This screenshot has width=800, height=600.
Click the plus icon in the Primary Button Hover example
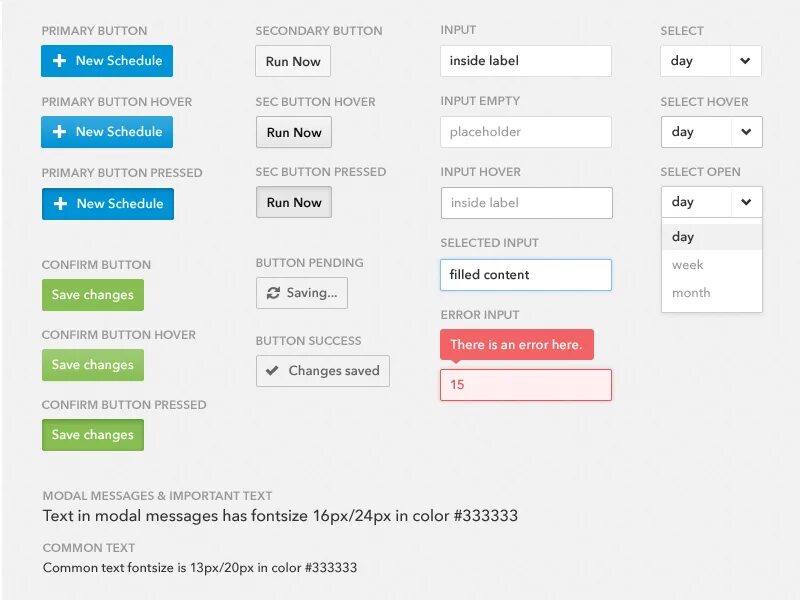pyautogui.click(x=59, y=132)
